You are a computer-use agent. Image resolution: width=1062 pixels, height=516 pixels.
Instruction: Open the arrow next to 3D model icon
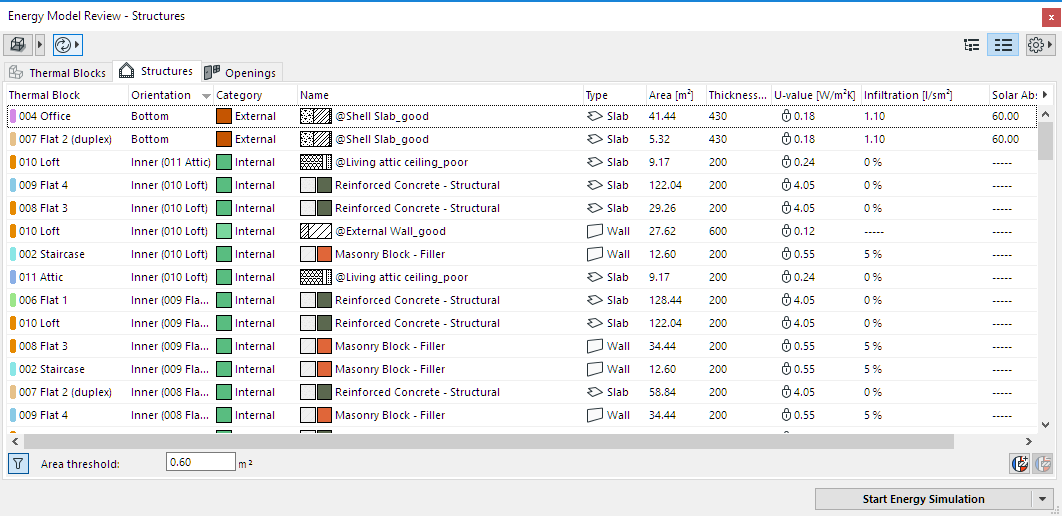click(40, 45)
